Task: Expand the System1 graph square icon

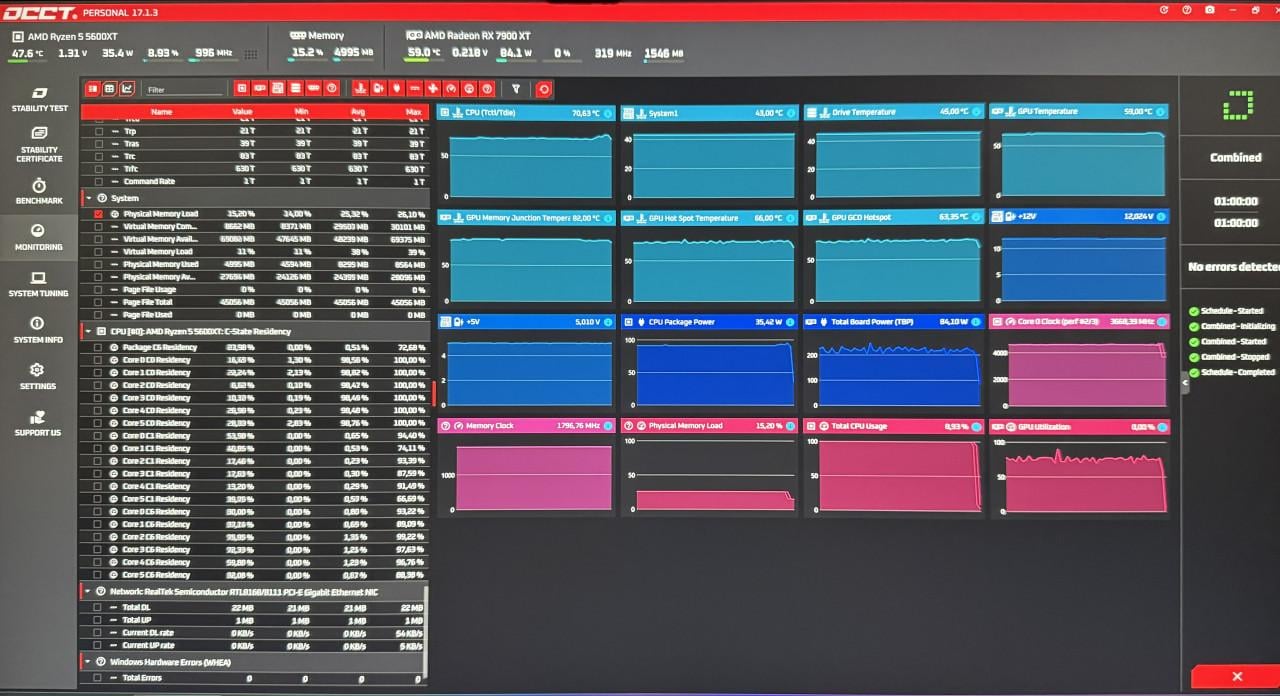Action: [x=628, y=113]
